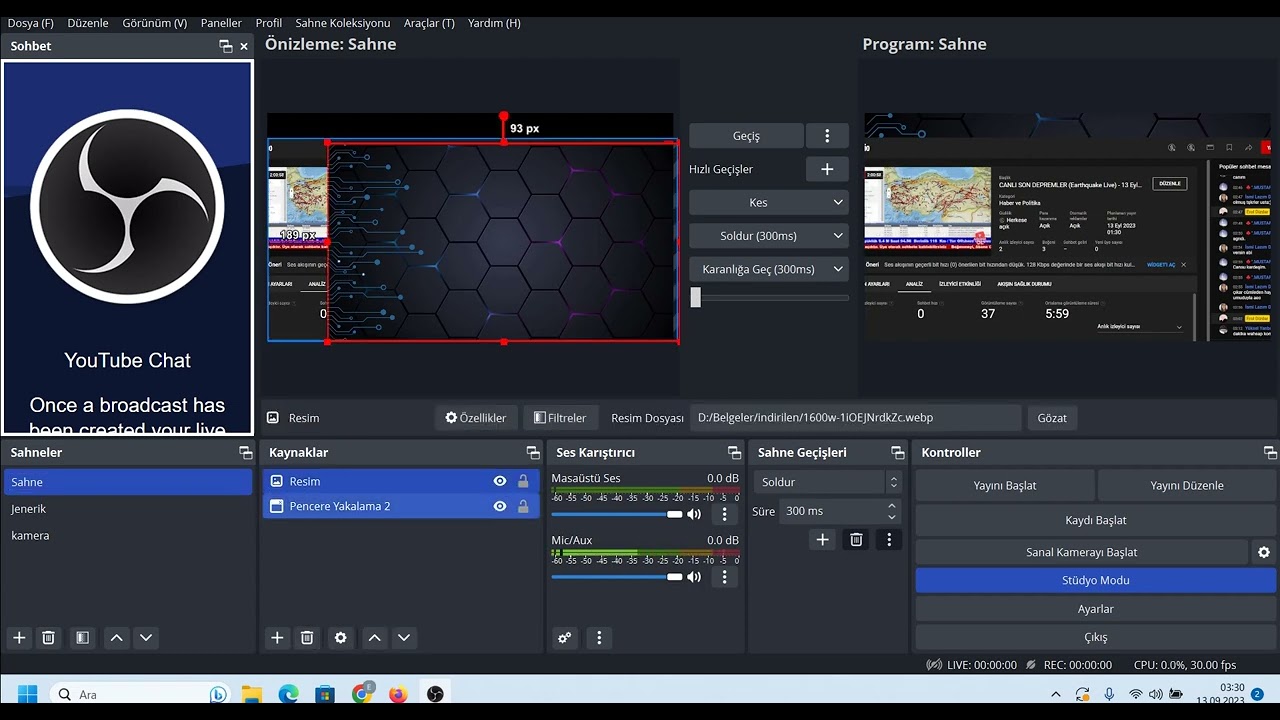Image resolution: width=1280 pixels, height=720 pixels.
Task: Click Gözat to browse for an image file
Action: tap(1052, 418)
